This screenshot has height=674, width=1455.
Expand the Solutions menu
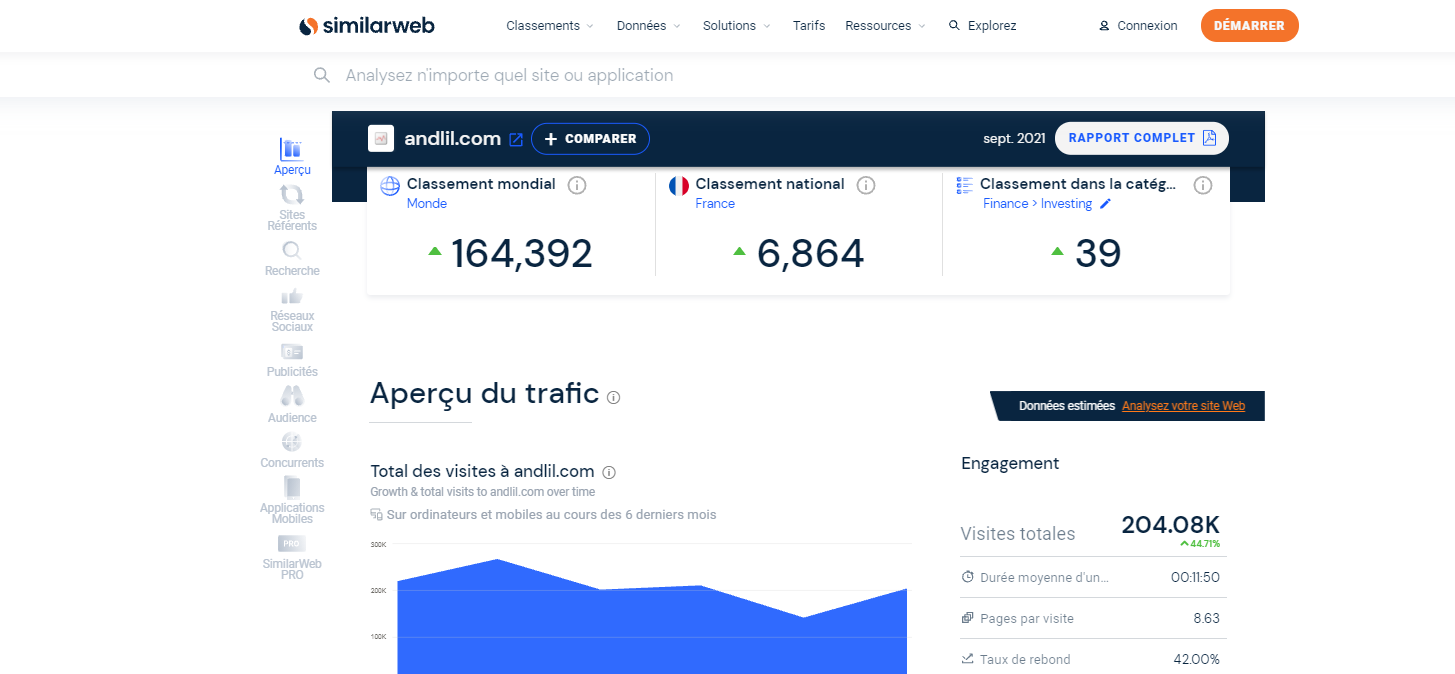(737, 26)
